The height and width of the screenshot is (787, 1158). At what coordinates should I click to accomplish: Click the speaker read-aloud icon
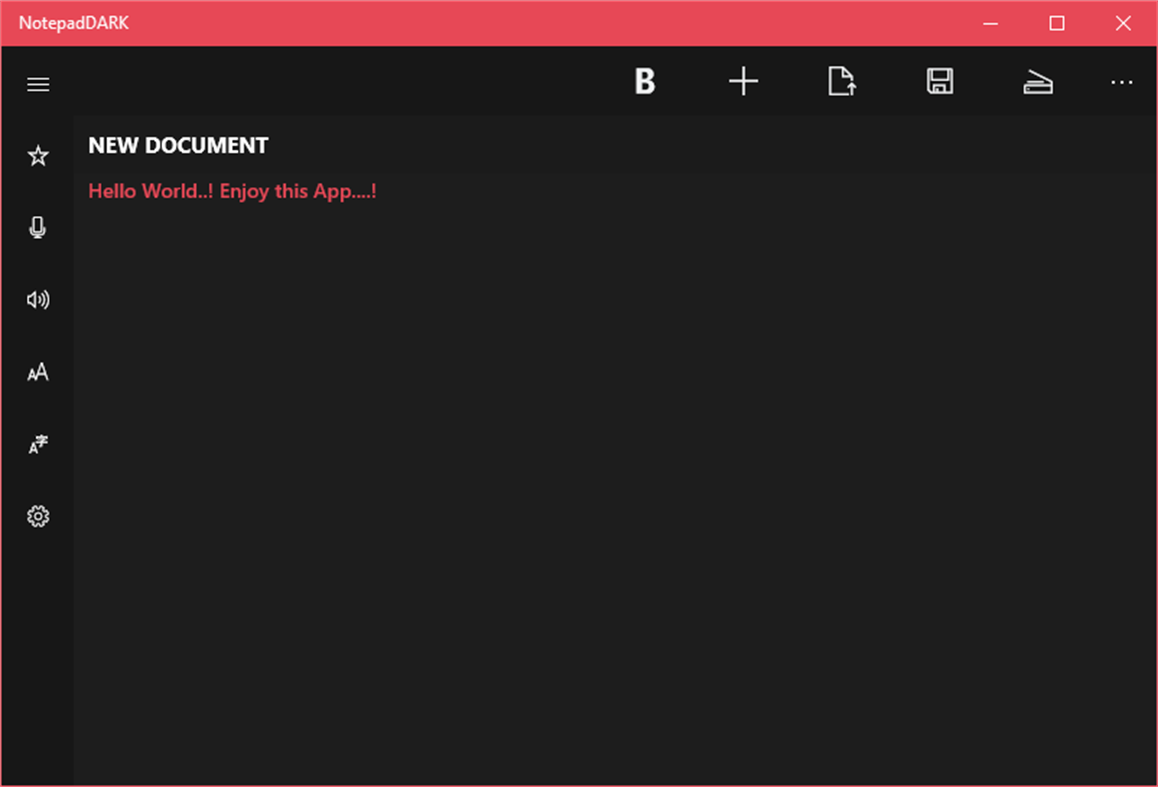click(38, 299)
